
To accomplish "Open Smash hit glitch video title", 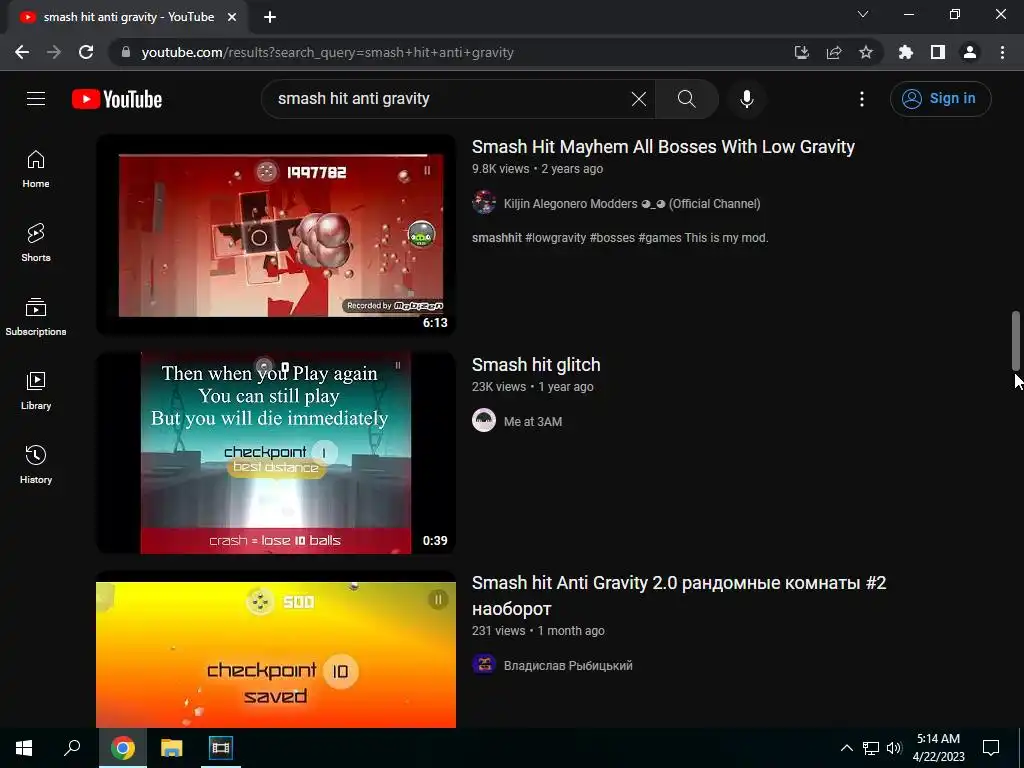I will 536,365.
